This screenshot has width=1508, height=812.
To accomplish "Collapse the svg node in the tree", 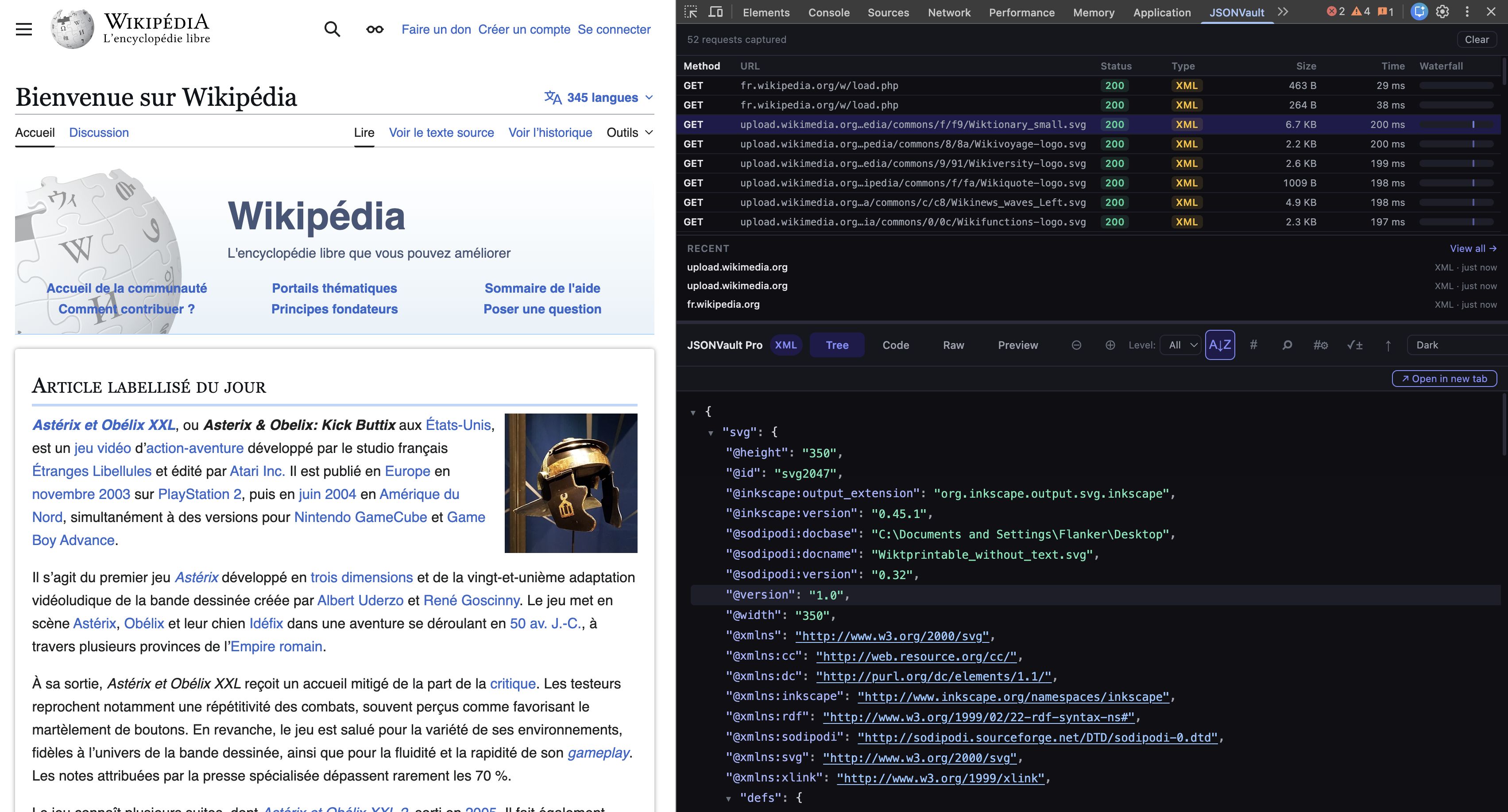I will (x=712, y=433).
